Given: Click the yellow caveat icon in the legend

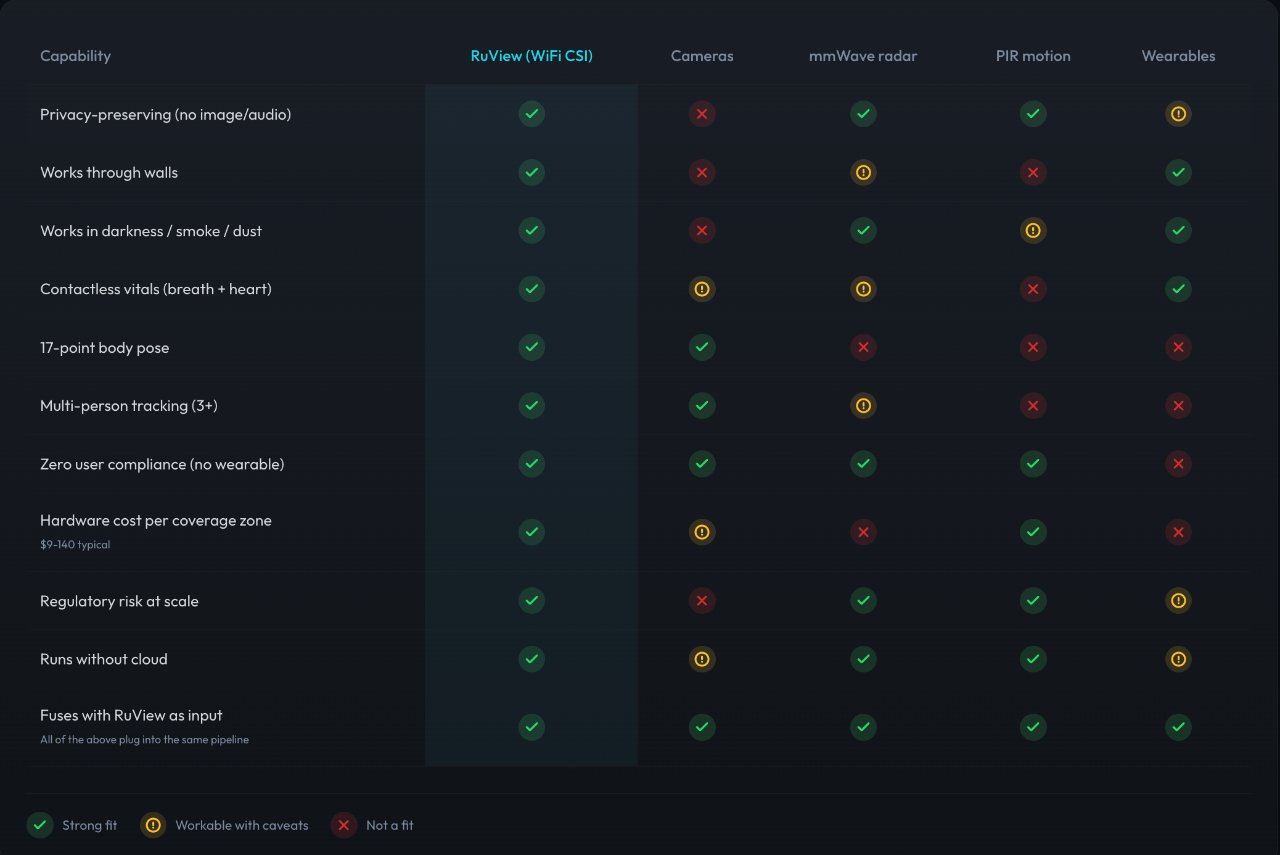Looking at the screenshot, I should pos(153,825).
